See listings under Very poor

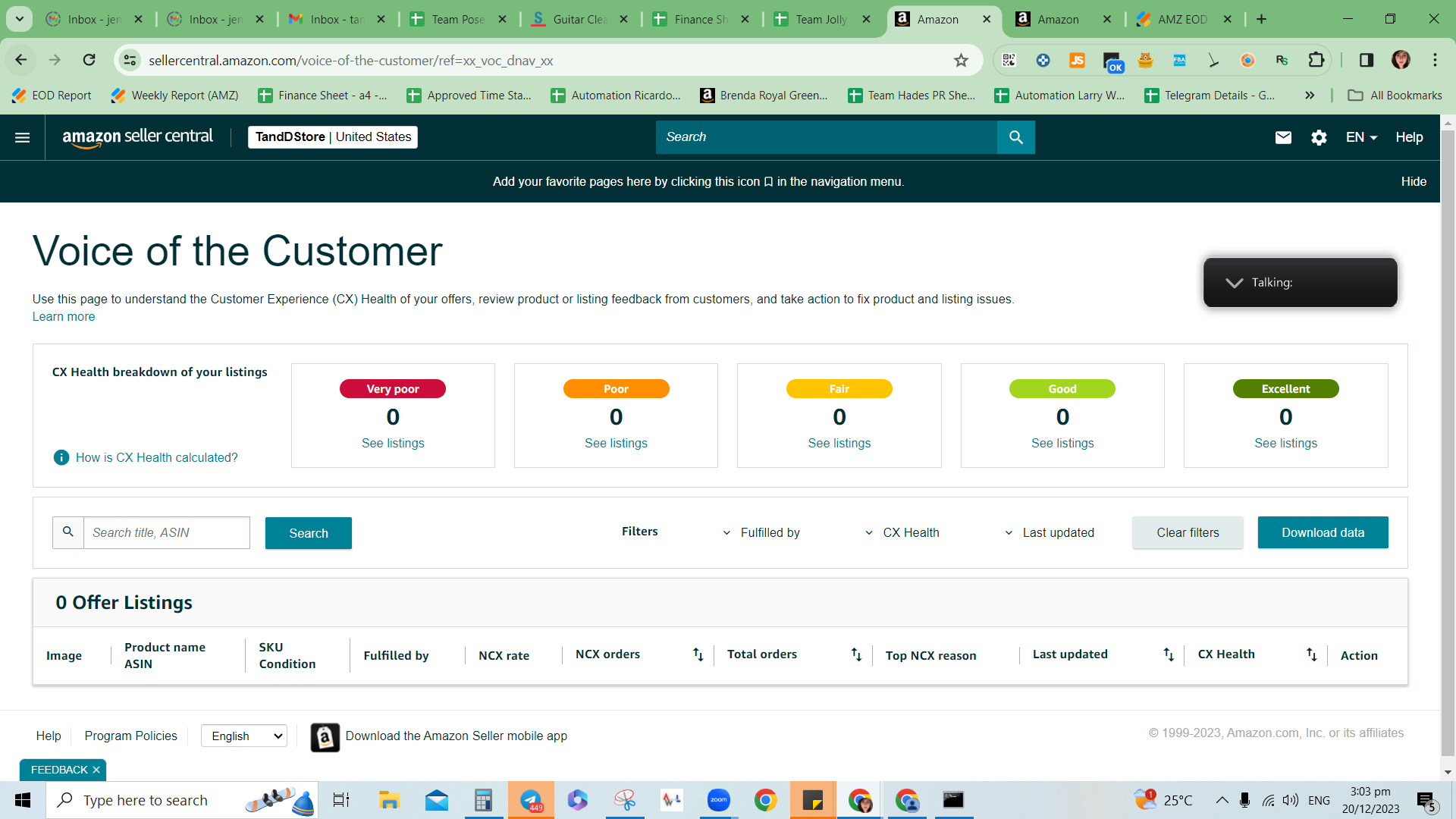pyautogui.click(x=393, y=443)
